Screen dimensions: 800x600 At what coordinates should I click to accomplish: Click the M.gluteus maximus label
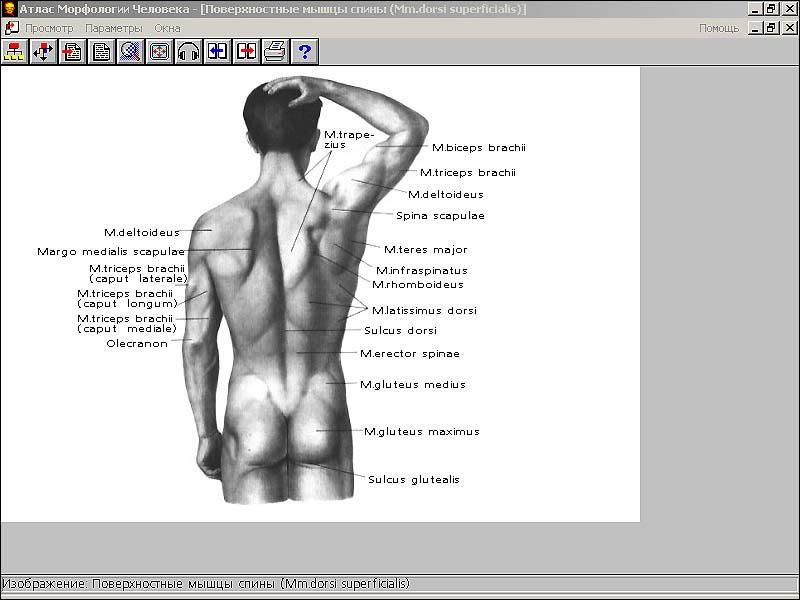click(x=421, y=432)
